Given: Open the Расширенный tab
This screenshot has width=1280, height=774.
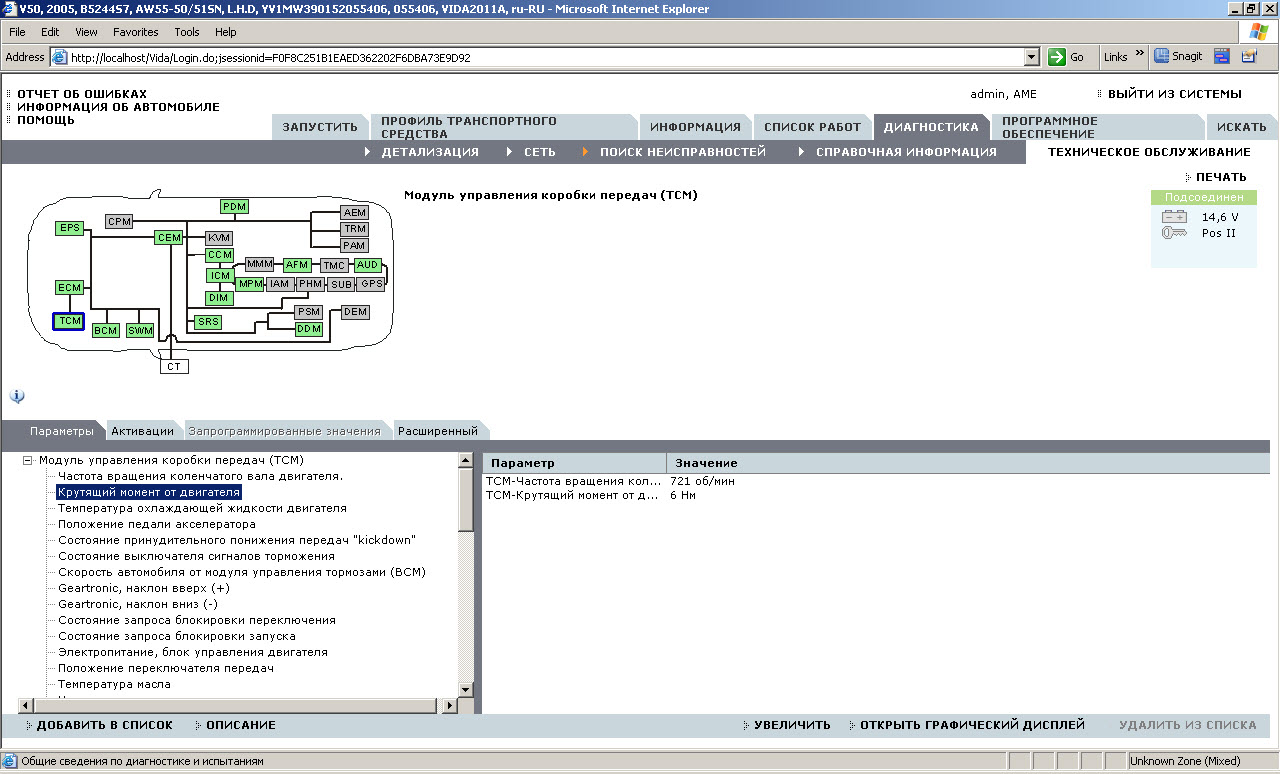Looking at the screenshot, I should coord(437,431).
